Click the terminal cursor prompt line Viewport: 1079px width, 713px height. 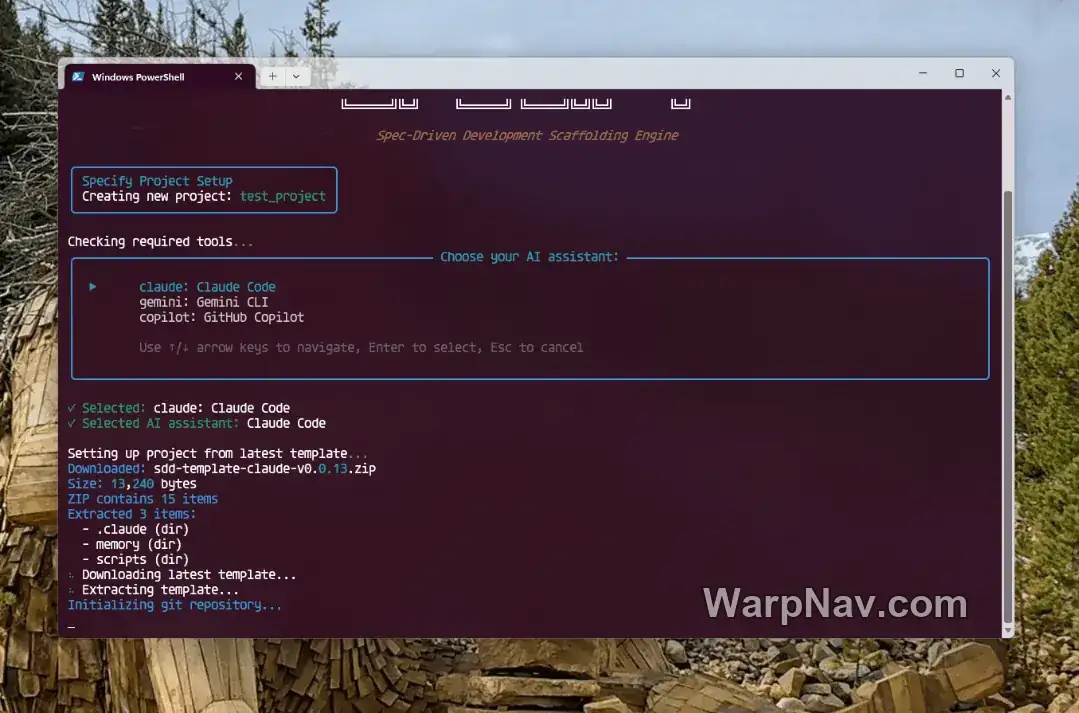[x=72, y=626]
